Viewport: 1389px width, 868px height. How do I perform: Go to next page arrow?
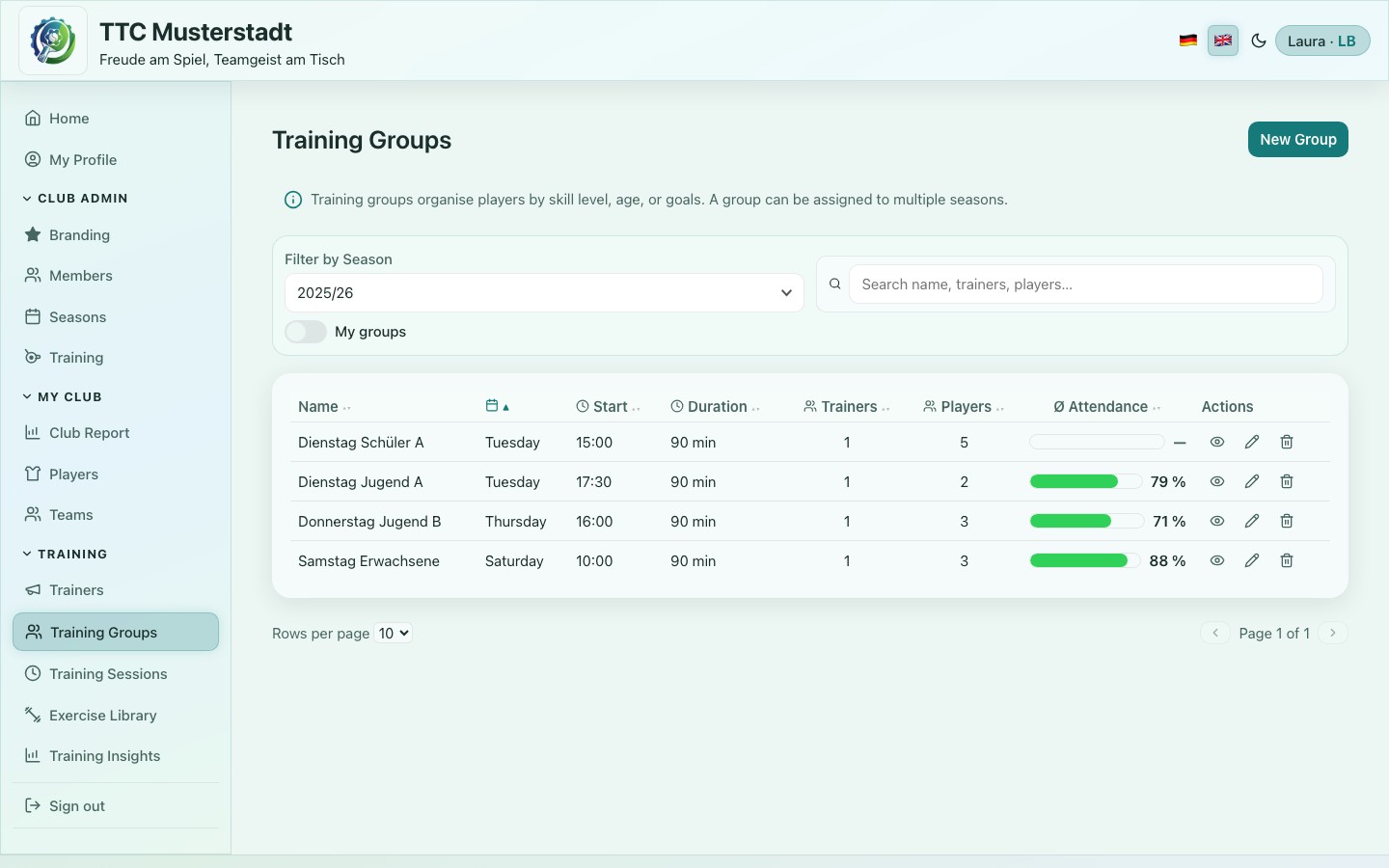(1333, 633)
